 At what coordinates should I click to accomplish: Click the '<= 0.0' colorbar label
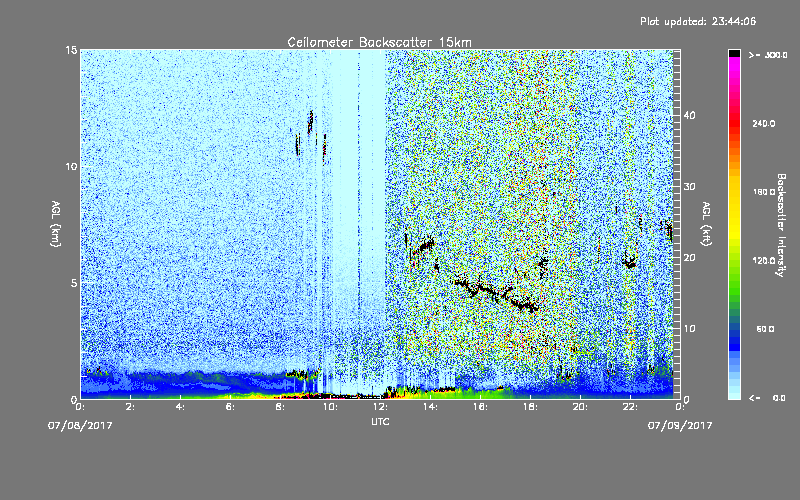pyautogui.click(x=768, y=398)
